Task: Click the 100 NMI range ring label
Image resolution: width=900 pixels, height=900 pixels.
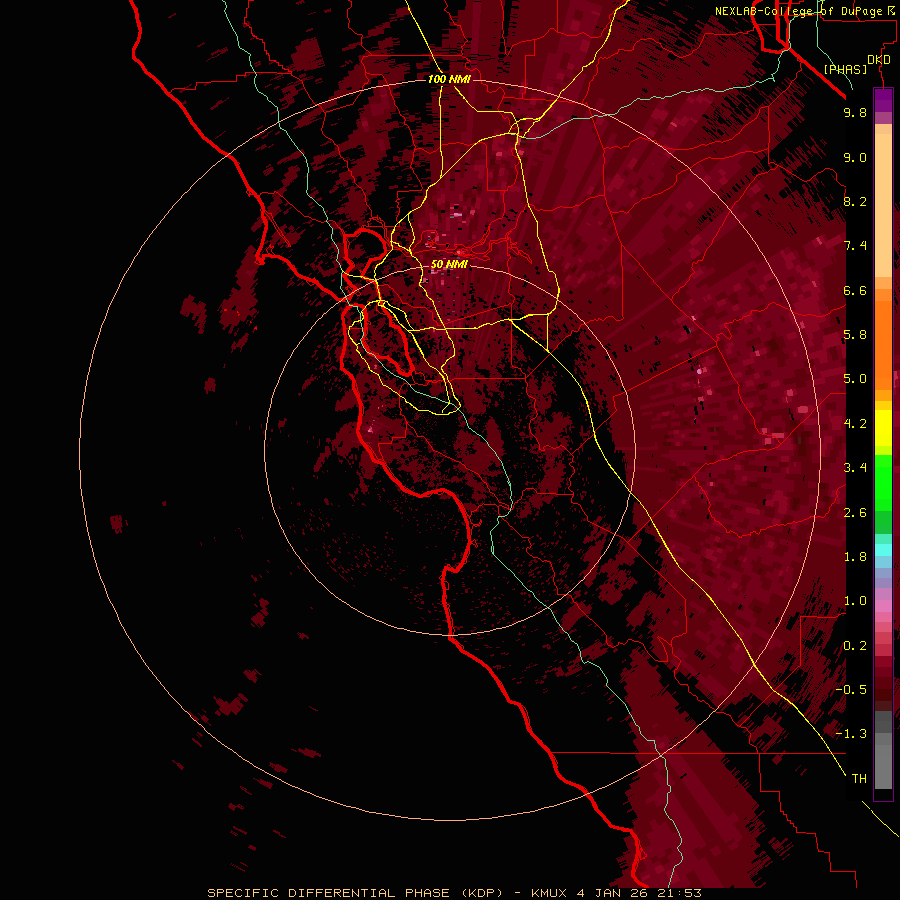Action: (x=449, y=79)
